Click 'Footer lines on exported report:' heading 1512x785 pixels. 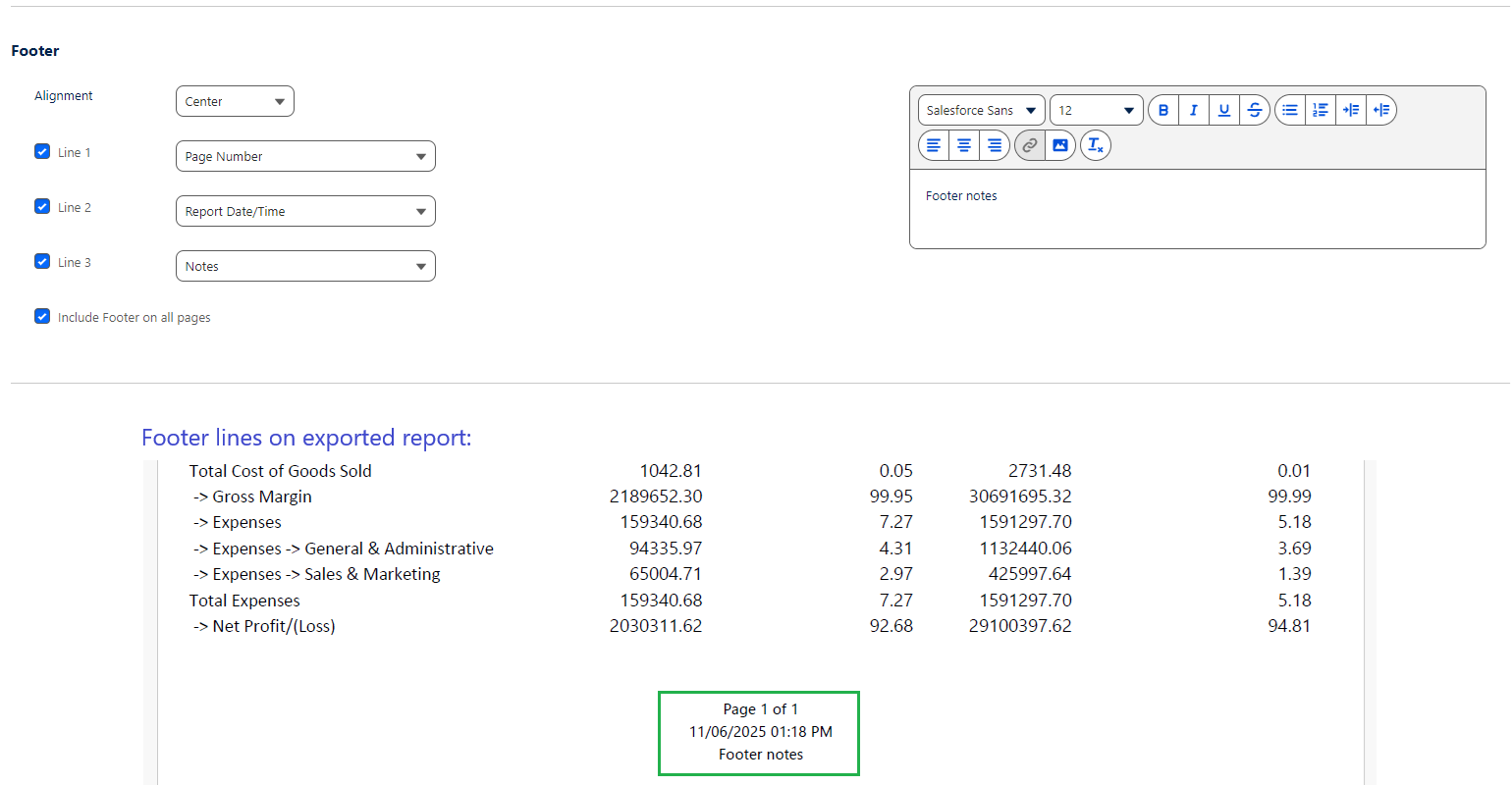306,438
